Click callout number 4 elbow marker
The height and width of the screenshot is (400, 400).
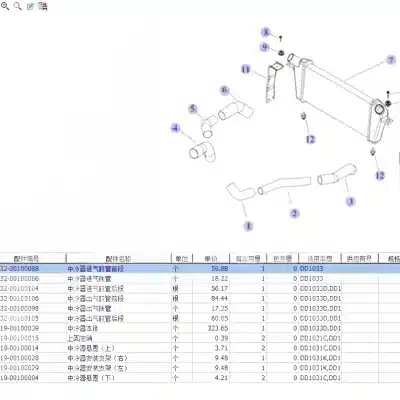point(175,128)
